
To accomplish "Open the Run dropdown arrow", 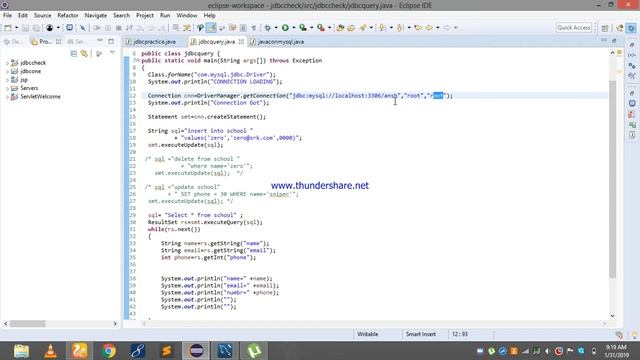I will [293, 28].
